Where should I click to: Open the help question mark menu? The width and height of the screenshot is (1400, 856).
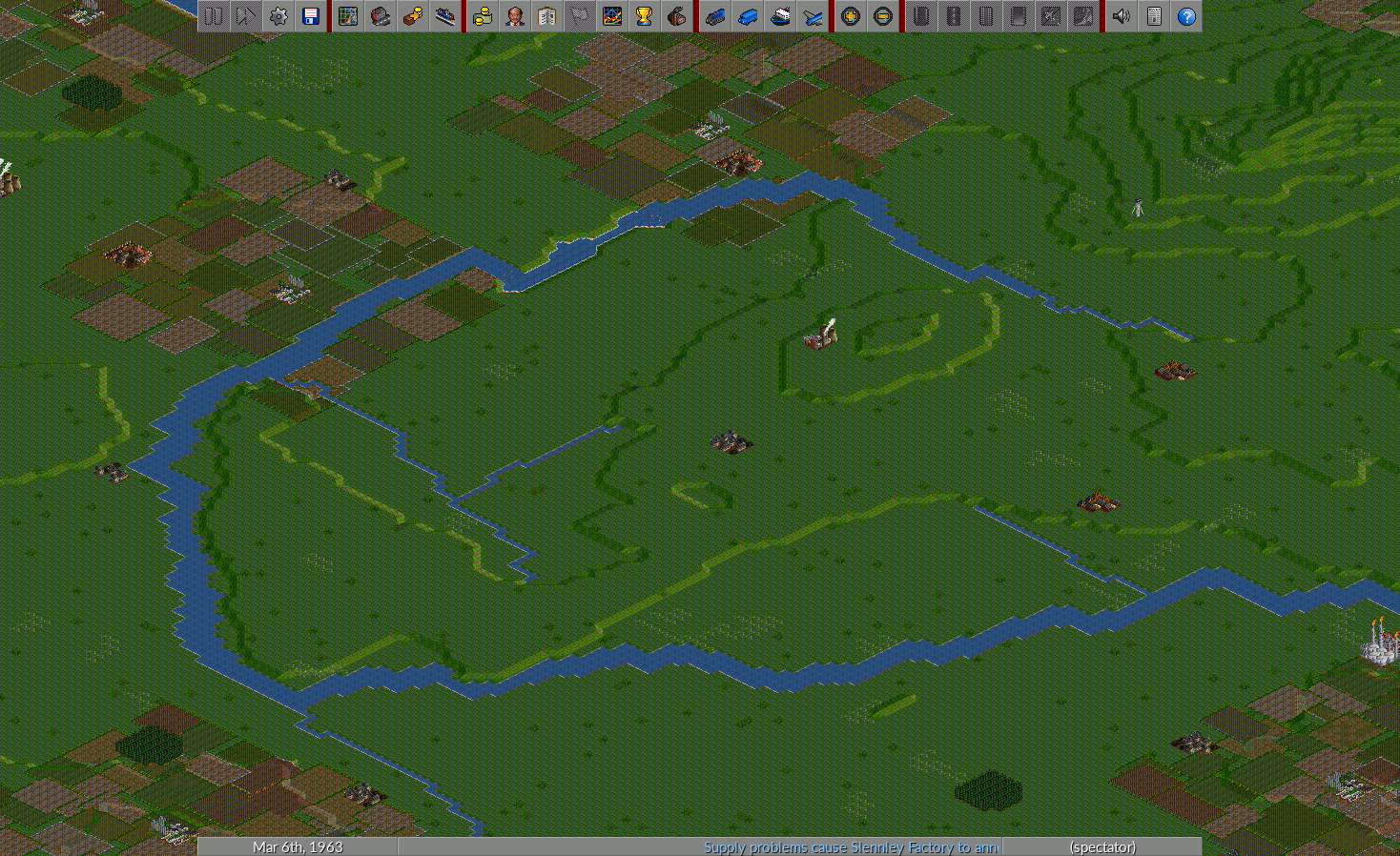tap(1186, 16)
